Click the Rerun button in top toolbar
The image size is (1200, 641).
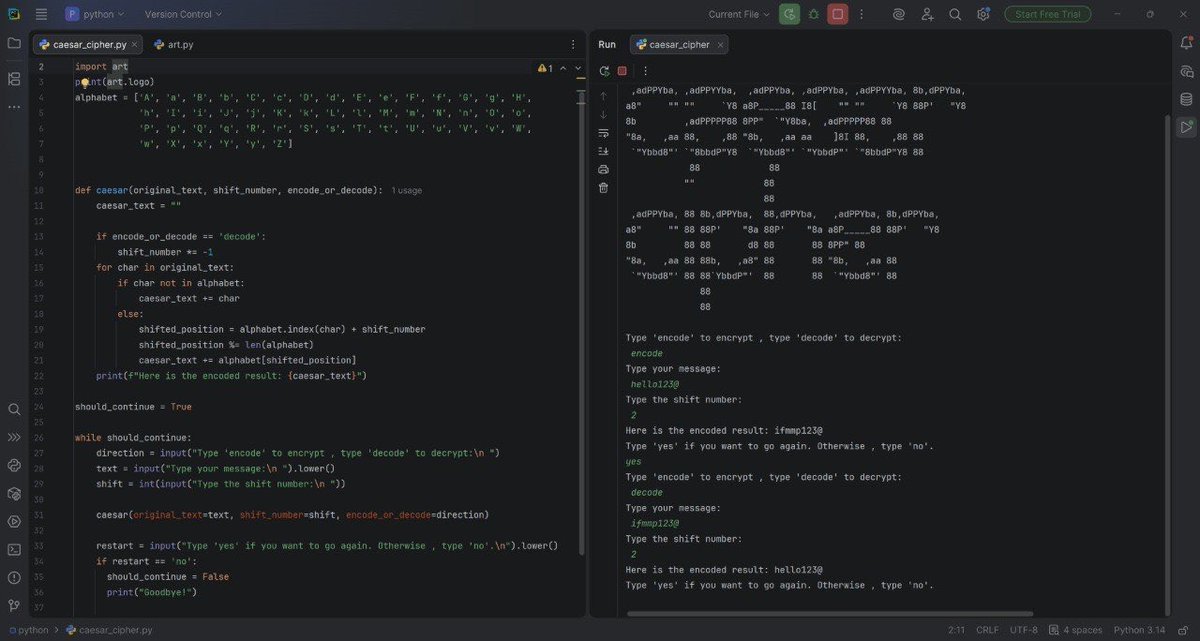[x=790, y=14]
